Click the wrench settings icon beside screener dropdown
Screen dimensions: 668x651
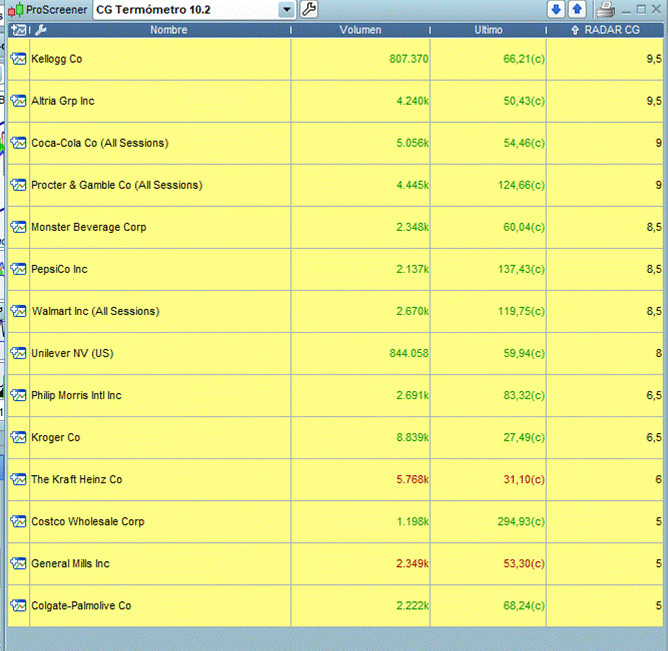click(x=309, y=10)
